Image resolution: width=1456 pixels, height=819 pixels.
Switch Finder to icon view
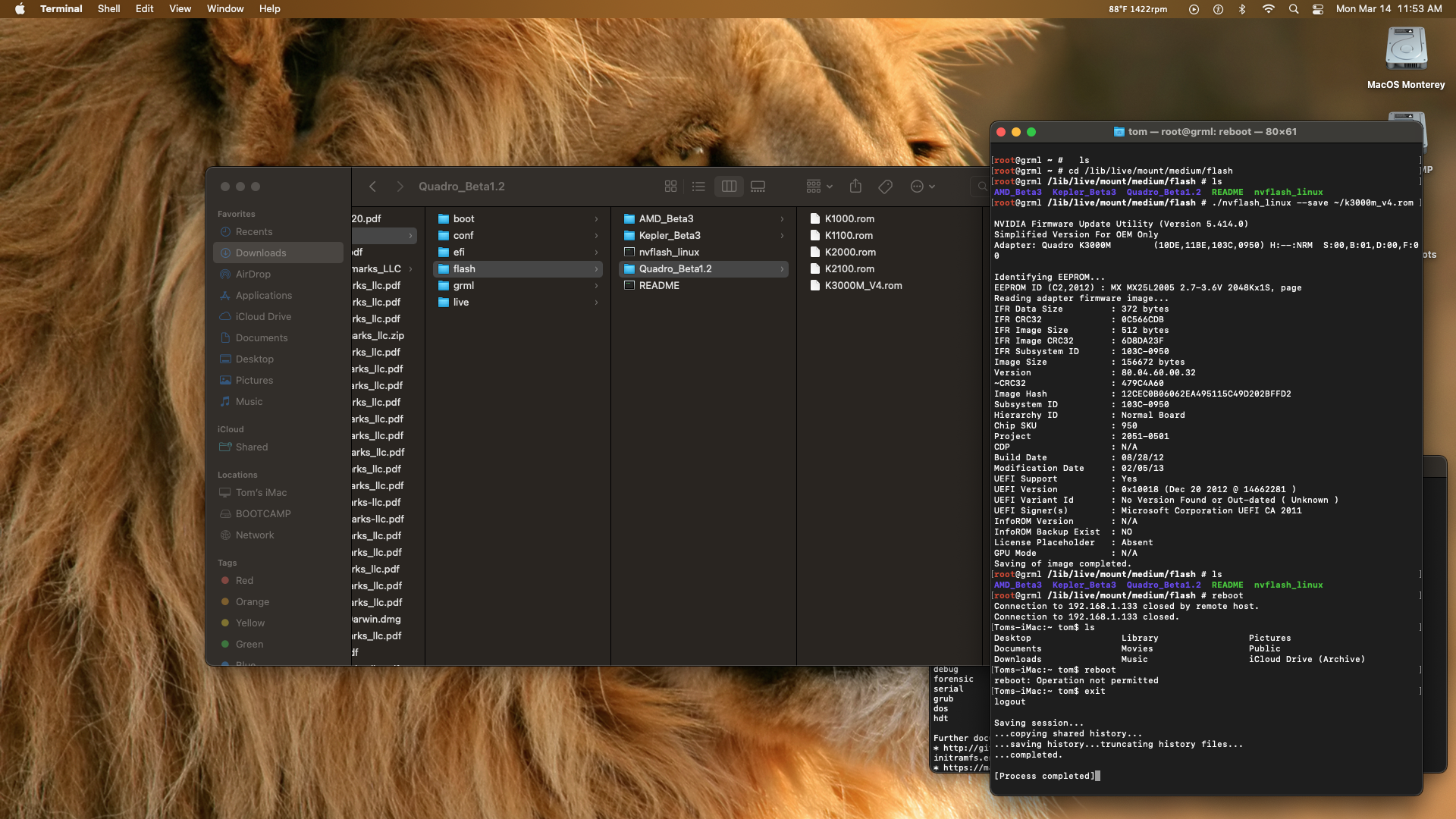click(x=670, y=187)
